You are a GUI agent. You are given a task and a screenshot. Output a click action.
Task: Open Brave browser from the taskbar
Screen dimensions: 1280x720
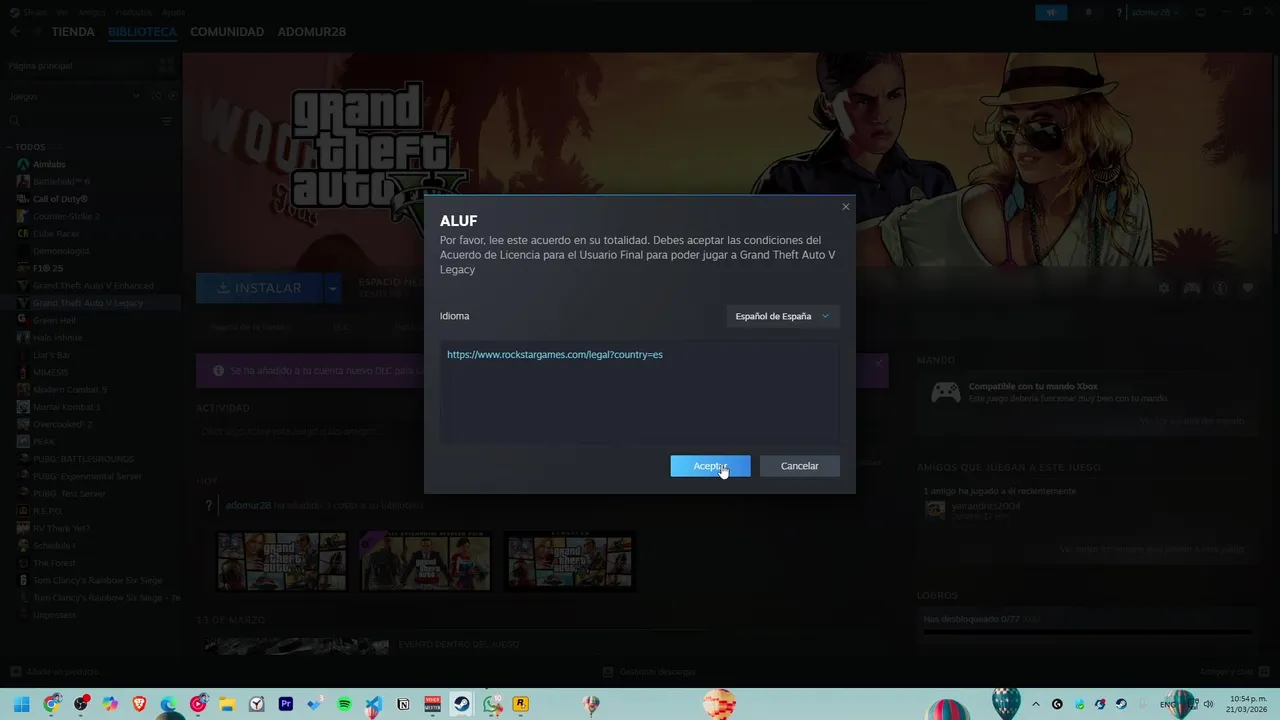pos(139,704)
